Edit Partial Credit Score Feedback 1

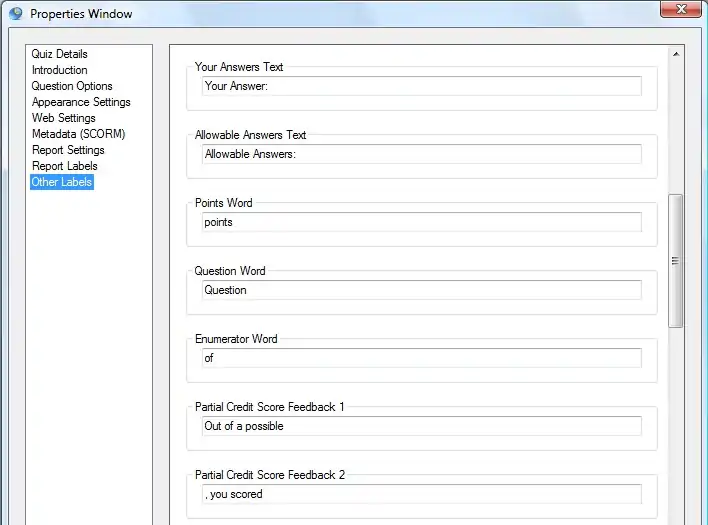(421, 426)
